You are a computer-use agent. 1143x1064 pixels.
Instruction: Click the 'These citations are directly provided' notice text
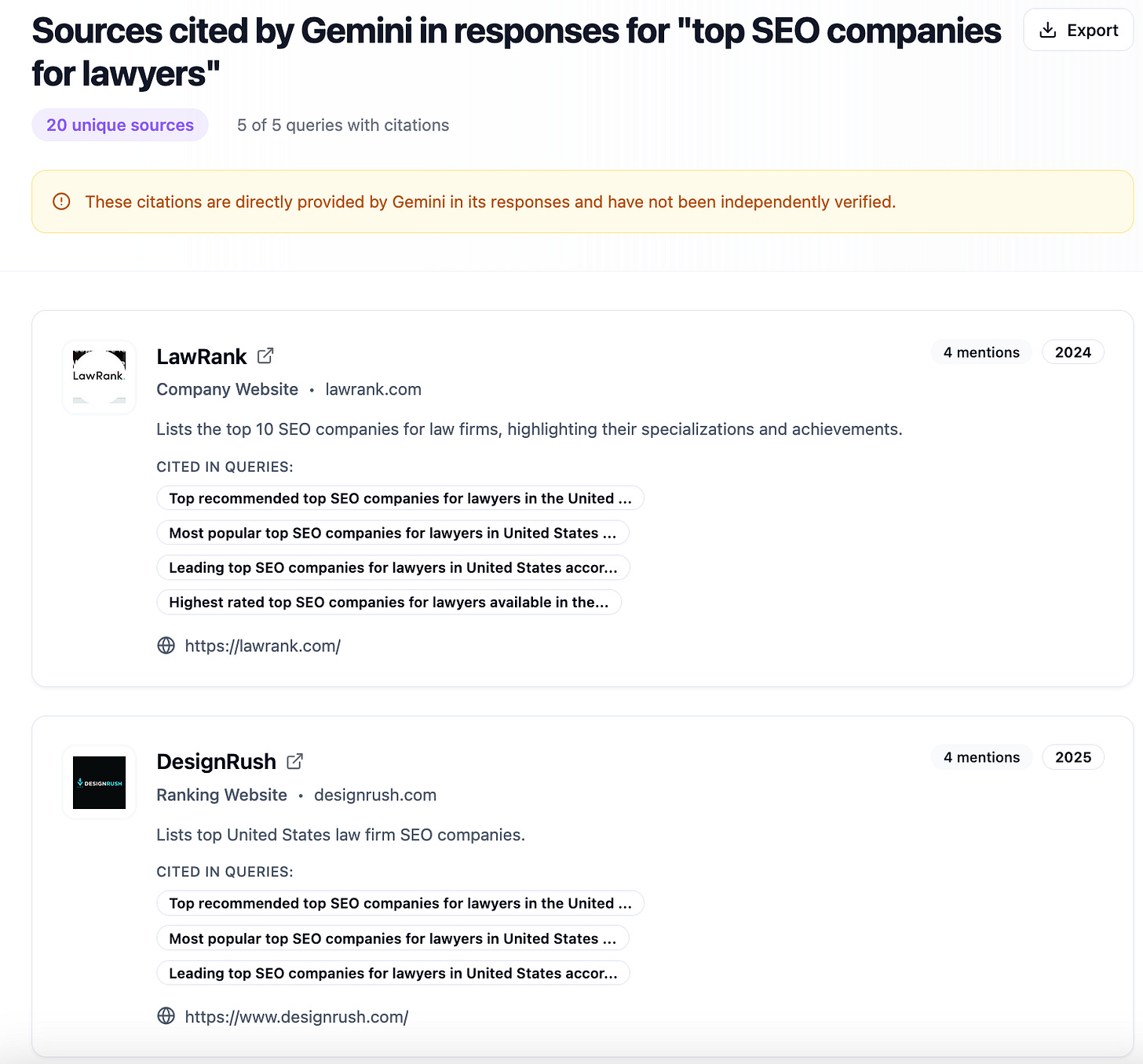pos(491,202)
